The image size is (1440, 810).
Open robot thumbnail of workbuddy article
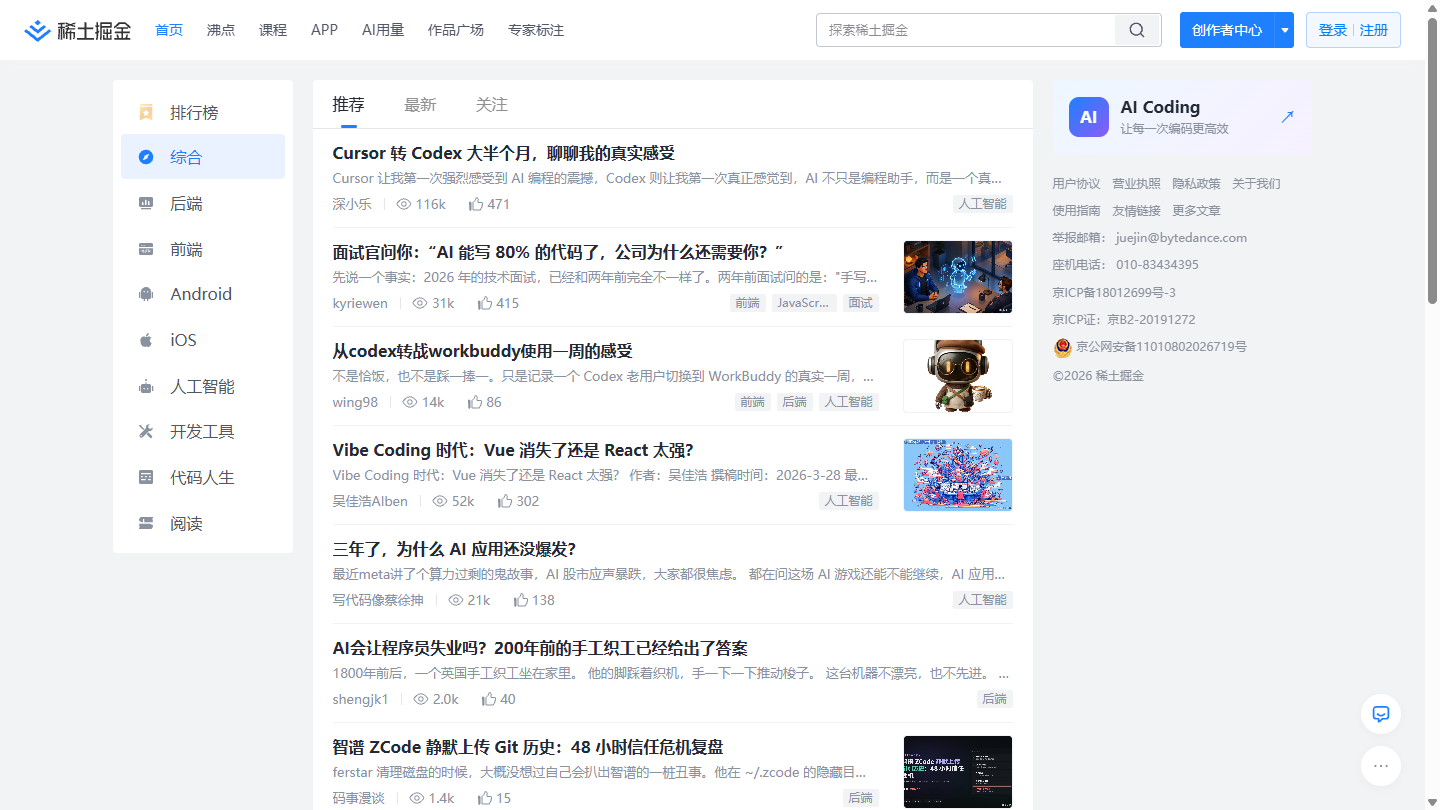pyautogui.click(x=958, y=376)
